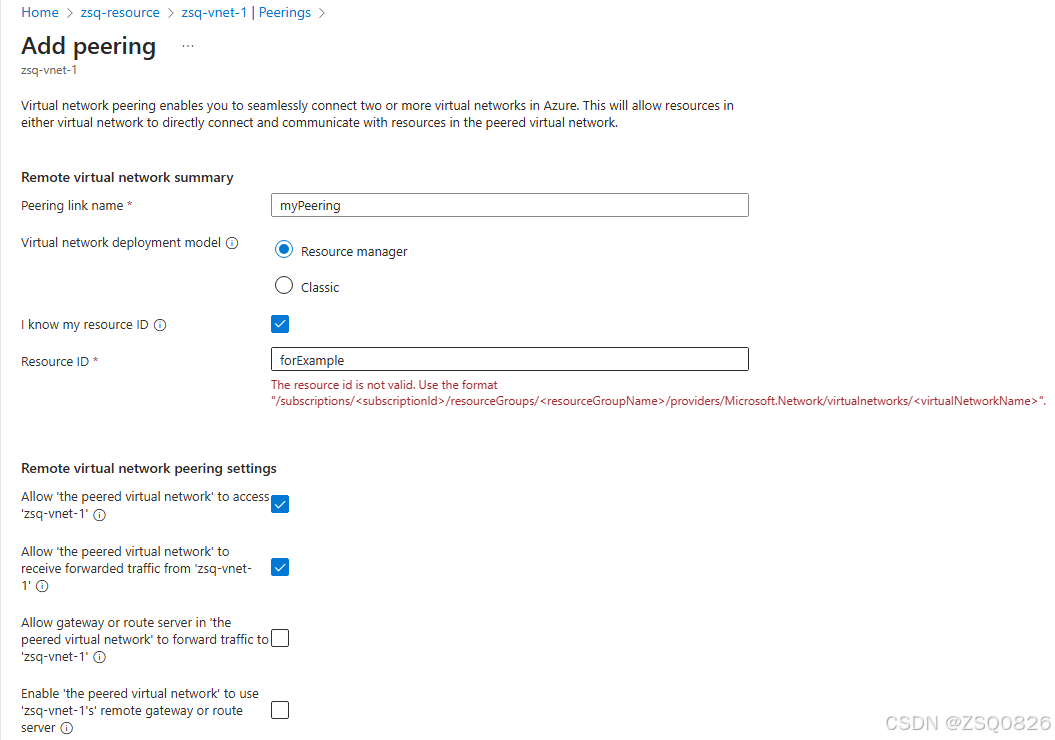Open zsq-vnet-1 | Peerings breadcrumb link
The image size is (1055, 740).
245,12
